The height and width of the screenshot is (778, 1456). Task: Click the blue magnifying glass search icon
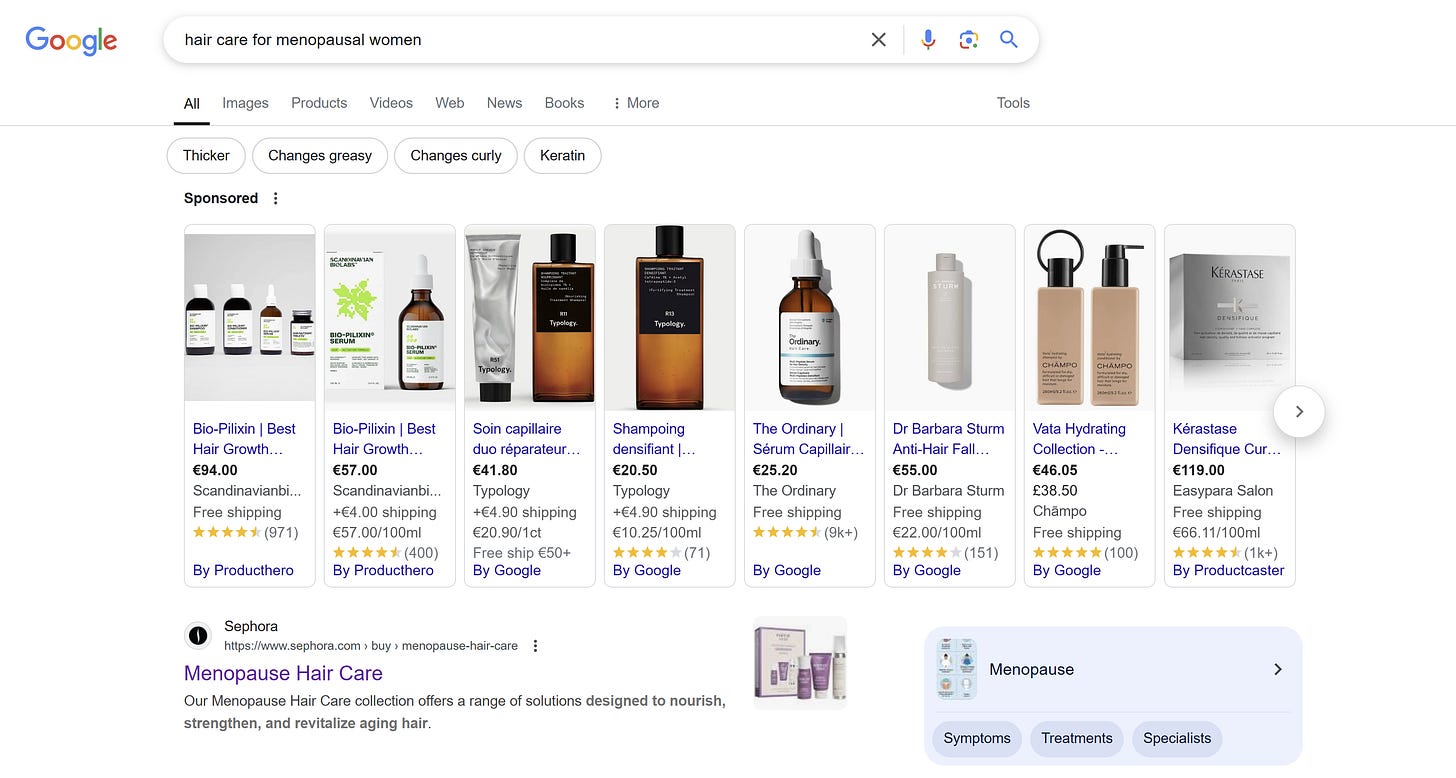[1009, 40]
